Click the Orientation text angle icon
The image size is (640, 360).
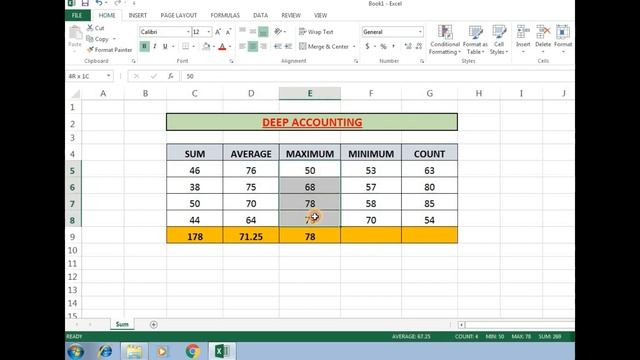pos(278,31)
